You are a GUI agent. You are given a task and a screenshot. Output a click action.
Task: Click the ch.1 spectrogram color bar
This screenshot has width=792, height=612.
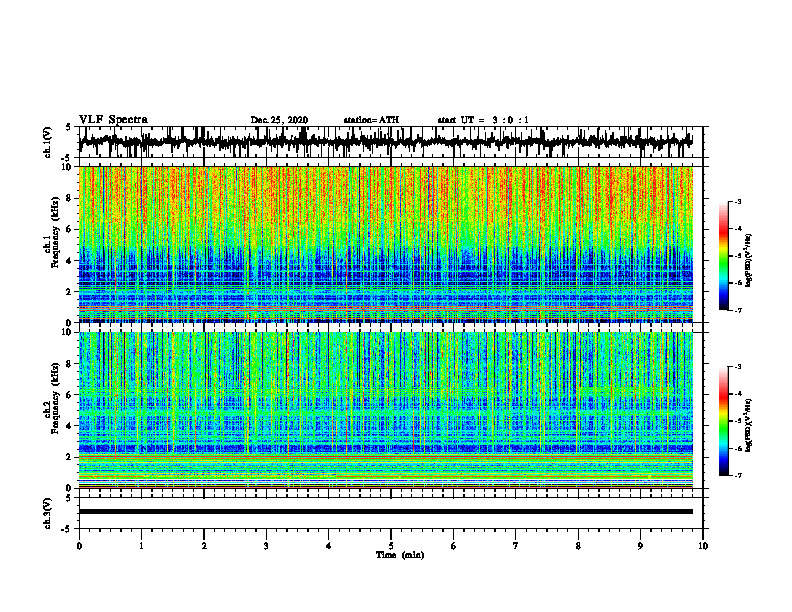(724, 256)
